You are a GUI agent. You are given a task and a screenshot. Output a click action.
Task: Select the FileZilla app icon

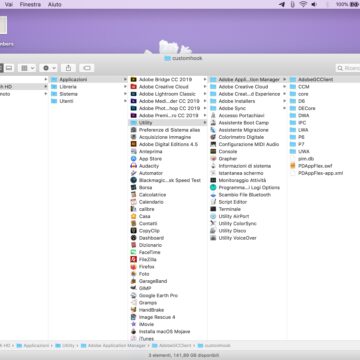[x=133, y=259]
